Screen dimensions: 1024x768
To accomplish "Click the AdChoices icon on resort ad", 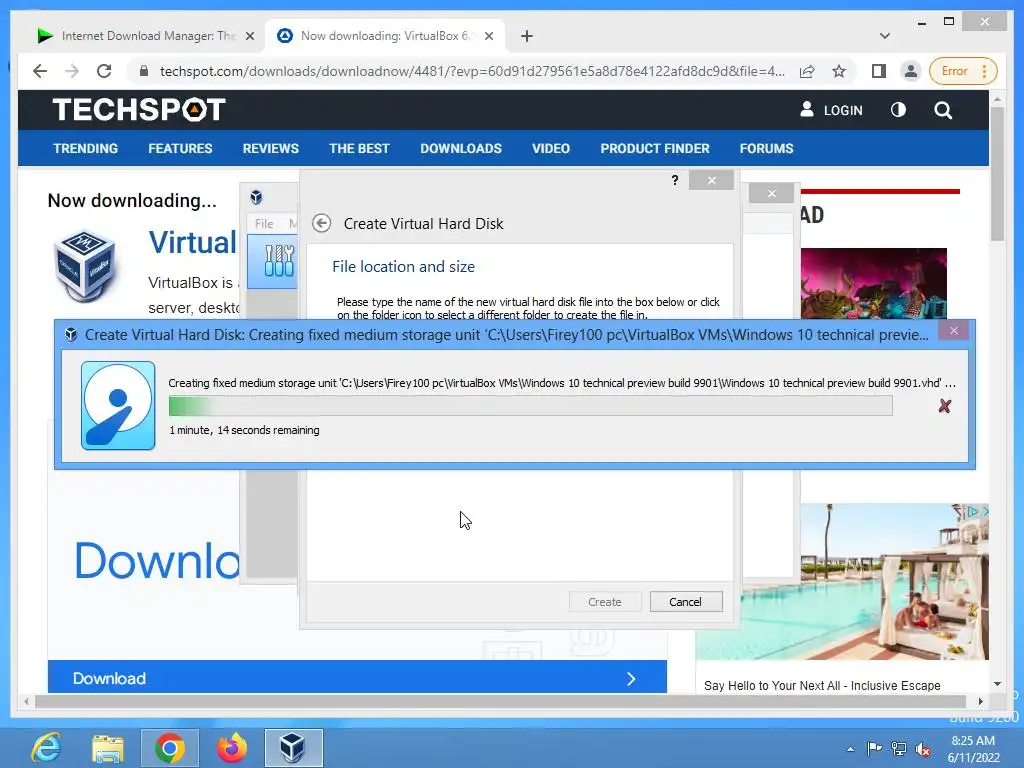I will pos(973,511).
